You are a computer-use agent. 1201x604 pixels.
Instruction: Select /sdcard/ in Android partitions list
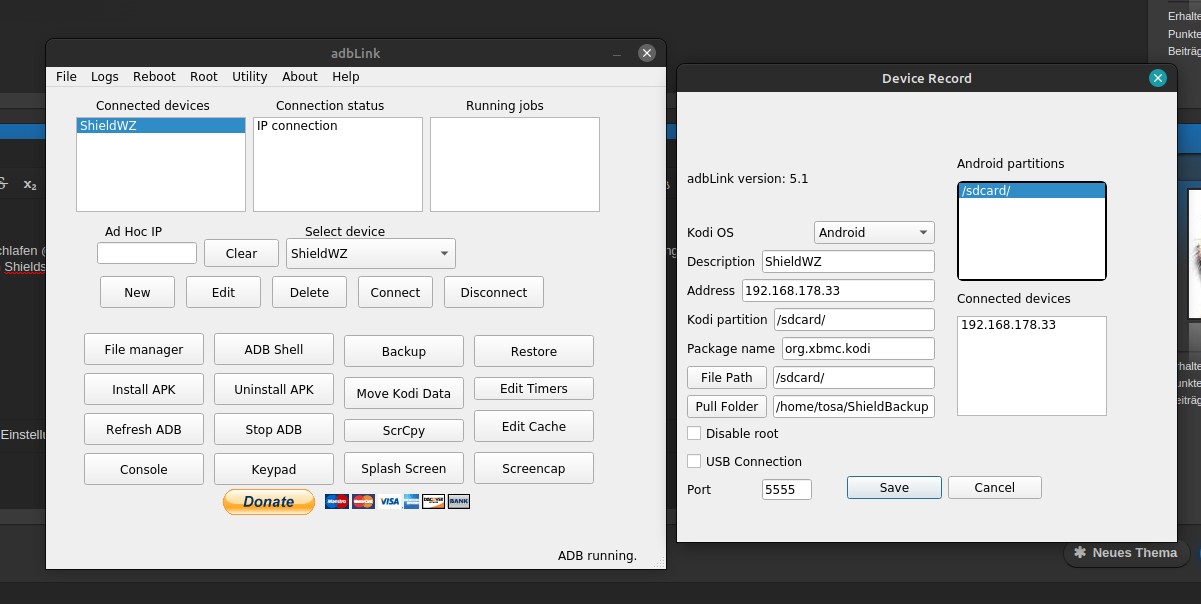[1032, 191]
